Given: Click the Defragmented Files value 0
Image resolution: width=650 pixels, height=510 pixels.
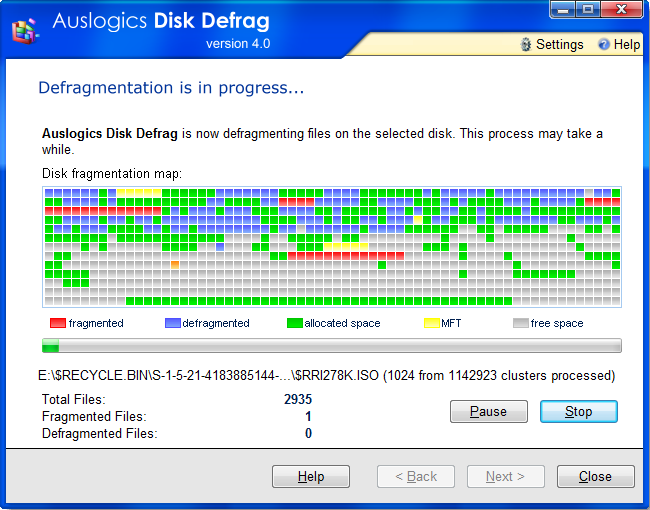Looking at the screenshot, I should tap(308, 433).
